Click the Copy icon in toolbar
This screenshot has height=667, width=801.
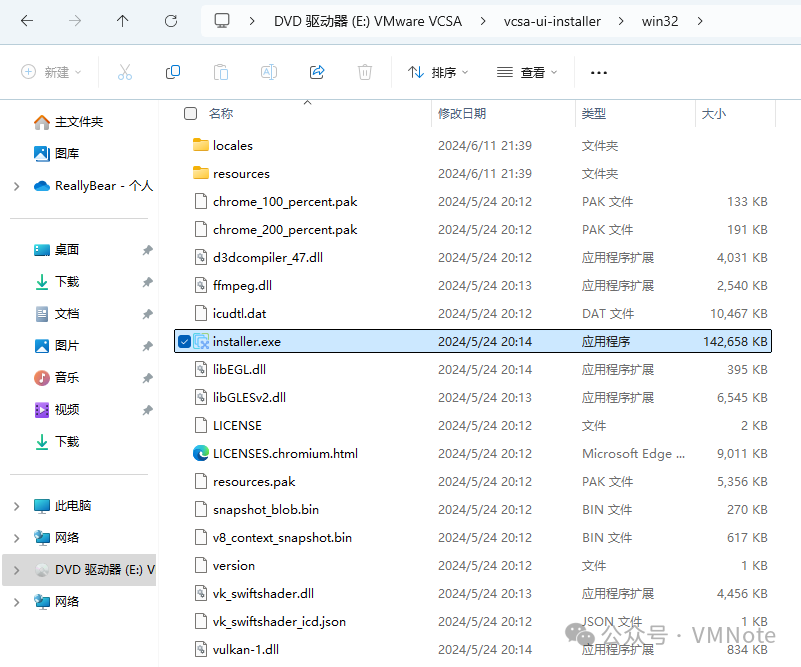point(173,72)
